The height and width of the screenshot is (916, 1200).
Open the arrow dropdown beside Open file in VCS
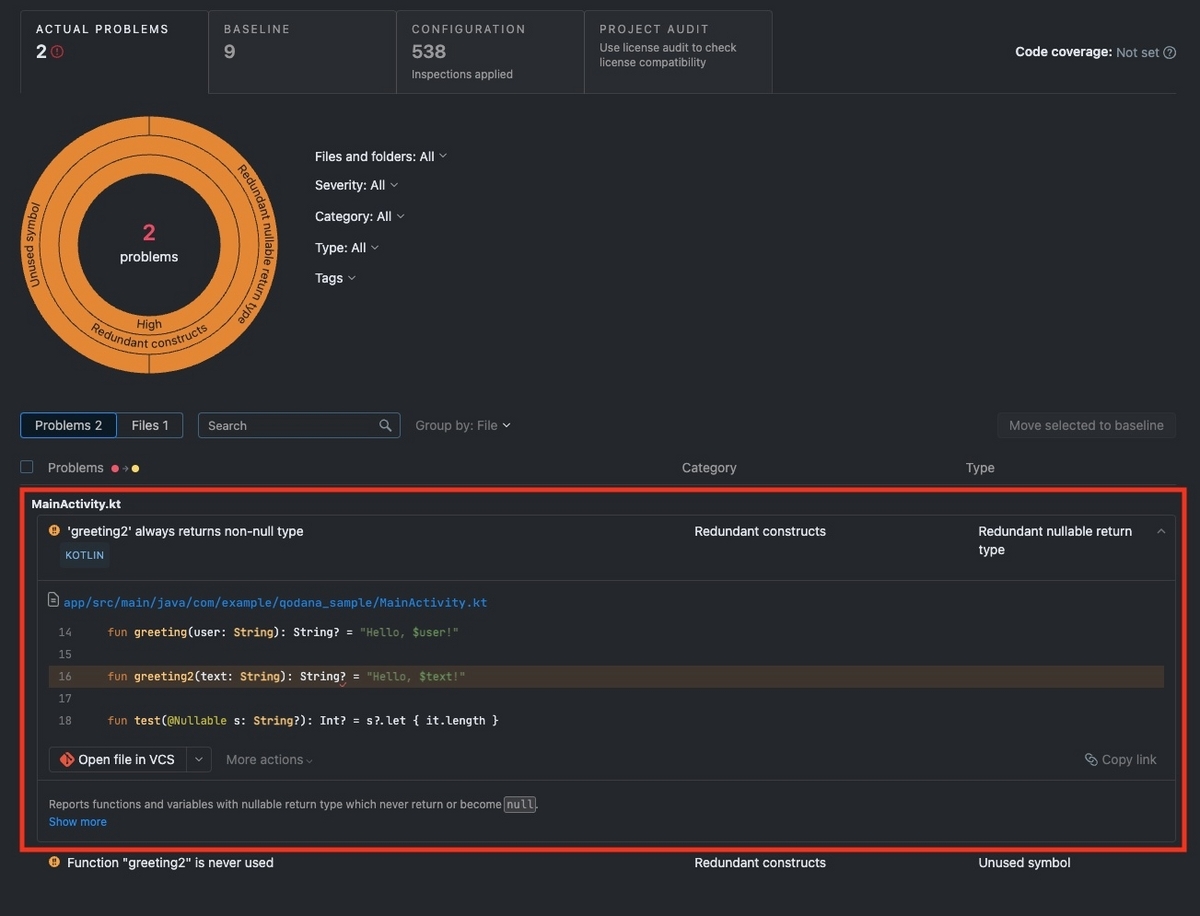tap(199, 760)
